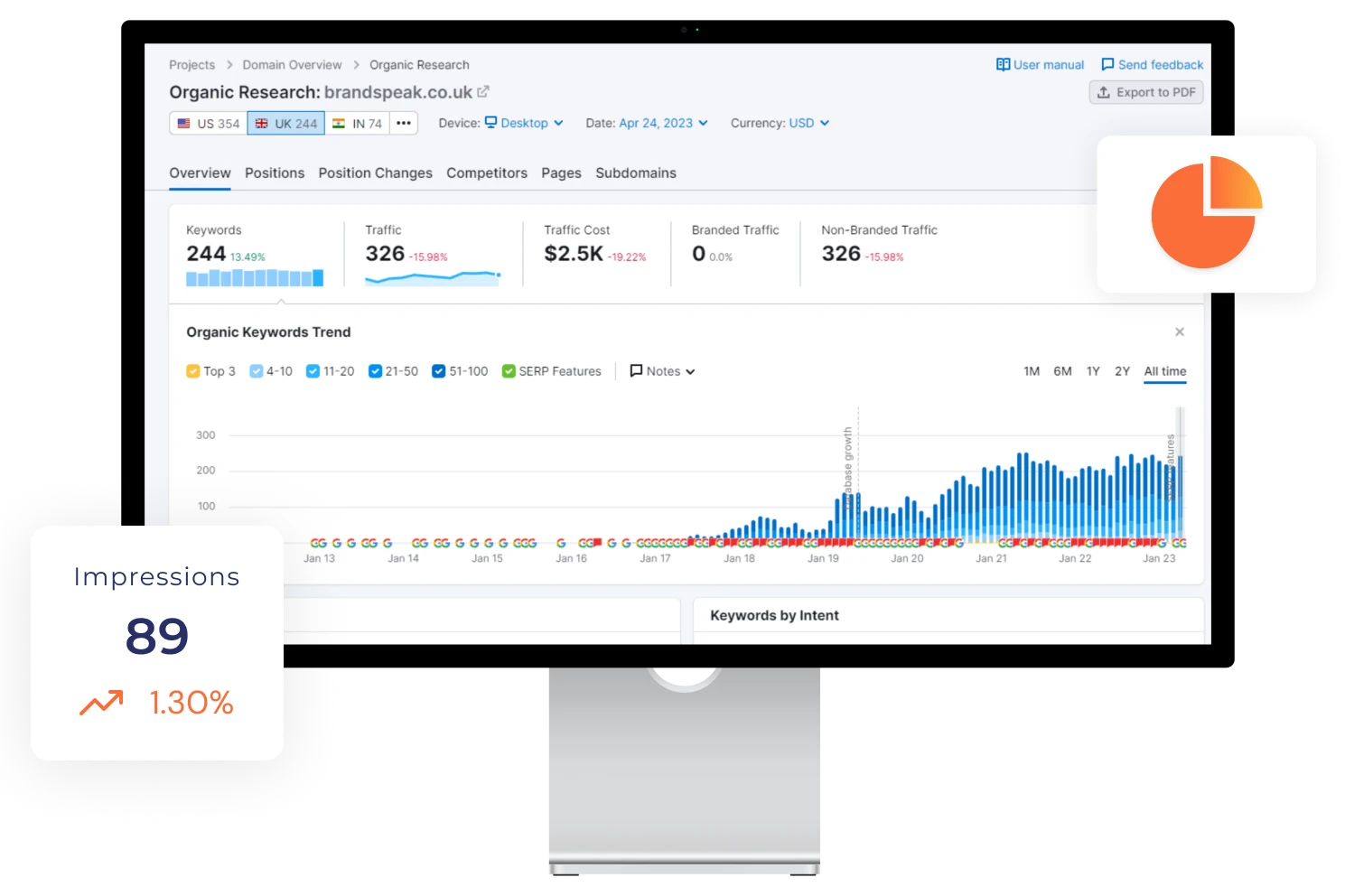This screenshot has height=896, width=1345.
Task: Open the Competitors tab
Action: (x=486, y=173)
